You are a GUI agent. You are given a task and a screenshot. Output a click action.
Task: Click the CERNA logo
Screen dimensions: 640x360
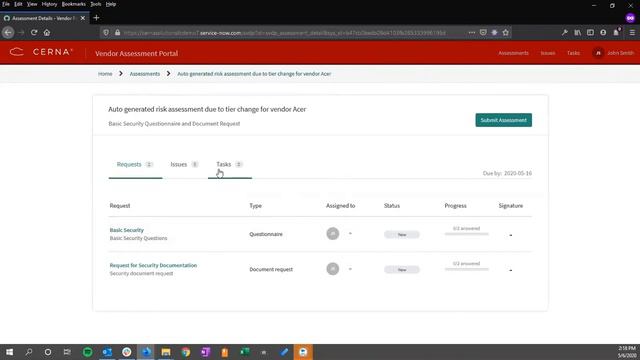(x=41, y=52)
